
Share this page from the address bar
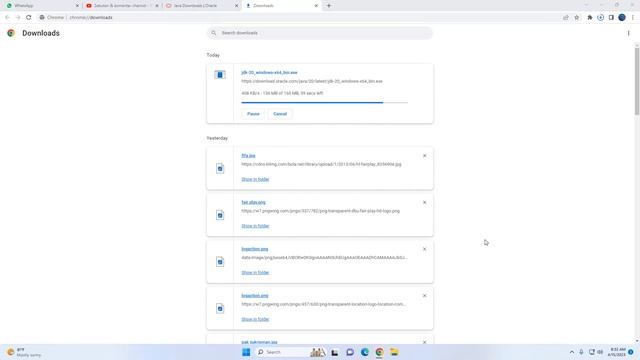(x=566, y=18)
